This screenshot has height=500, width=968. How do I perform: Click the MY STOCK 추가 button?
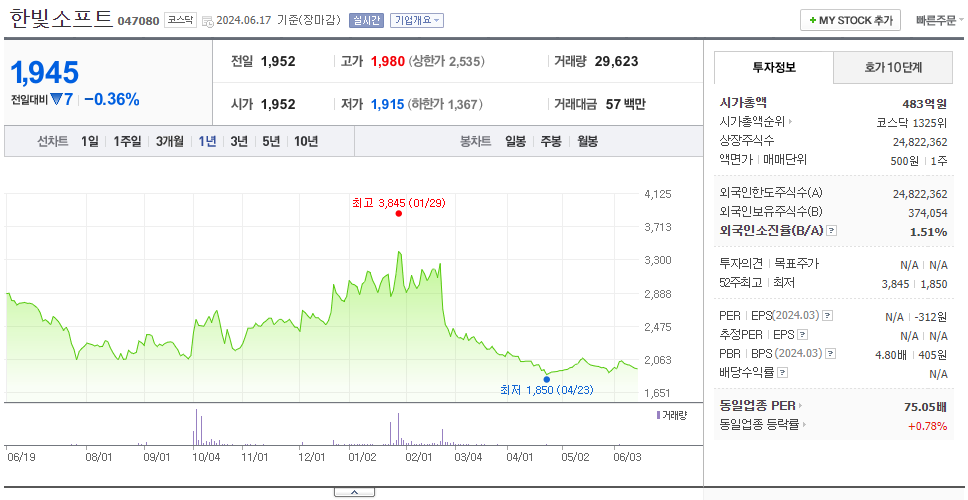point(851,20)
